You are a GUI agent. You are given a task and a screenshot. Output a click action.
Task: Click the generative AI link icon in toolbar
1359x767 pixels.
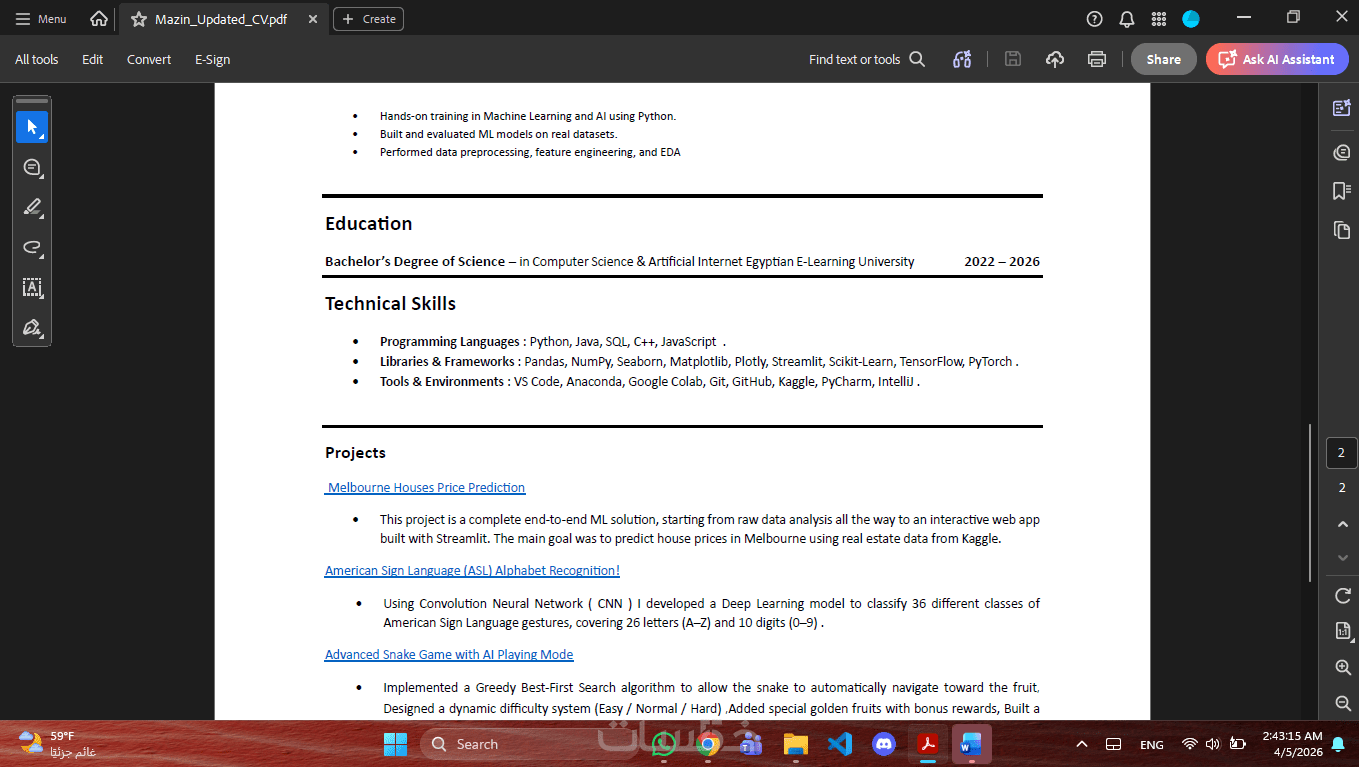click(962, 59)
